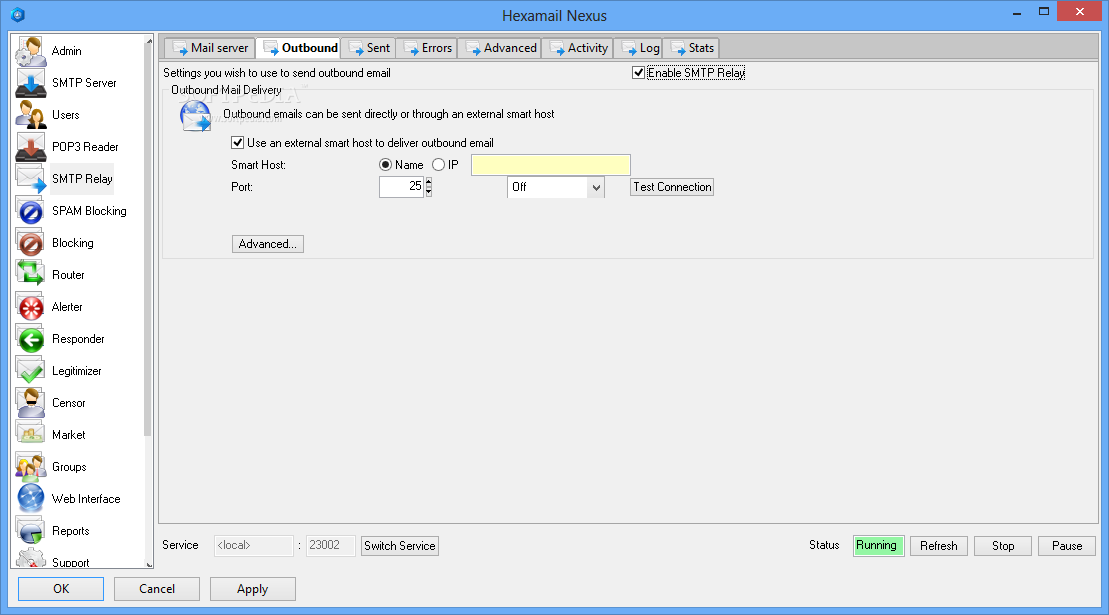Click the Test Connection button
The width and height of the screenshot is (1109, 615).
point(672,187)
